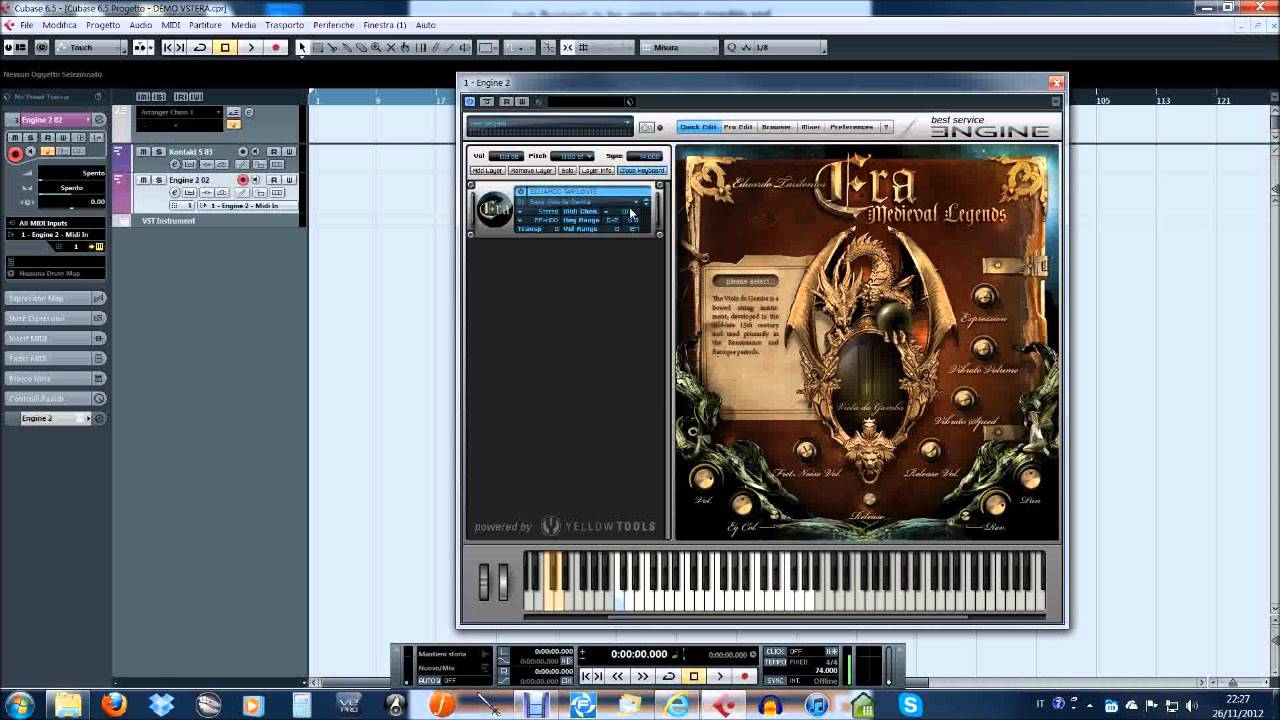Screen dimensions: 1280x720
Task: Open Engine Preferences tab
Action: click(x=852, y=127)
